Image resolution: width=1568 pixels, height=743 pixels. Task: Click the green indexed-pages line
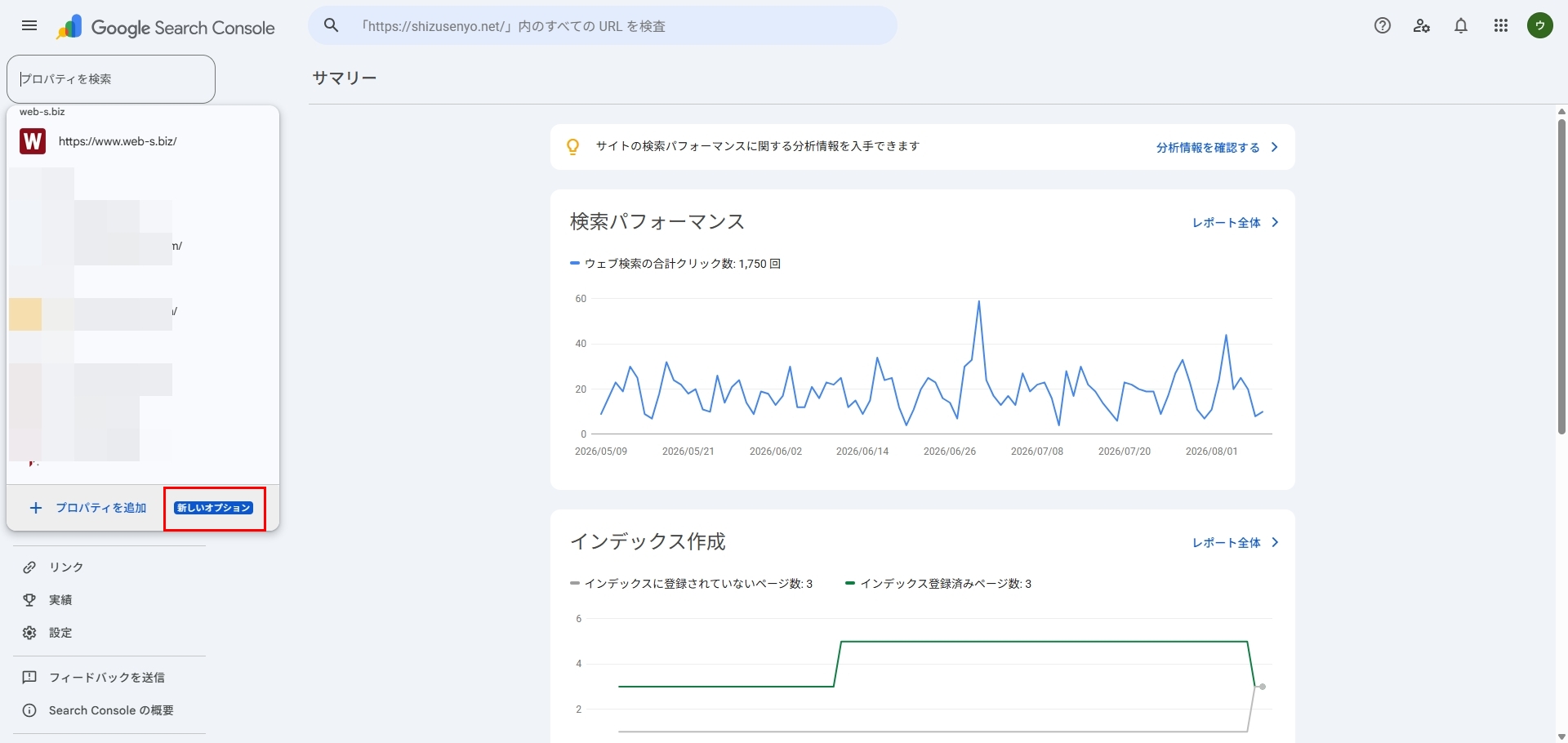(1045, 642)
